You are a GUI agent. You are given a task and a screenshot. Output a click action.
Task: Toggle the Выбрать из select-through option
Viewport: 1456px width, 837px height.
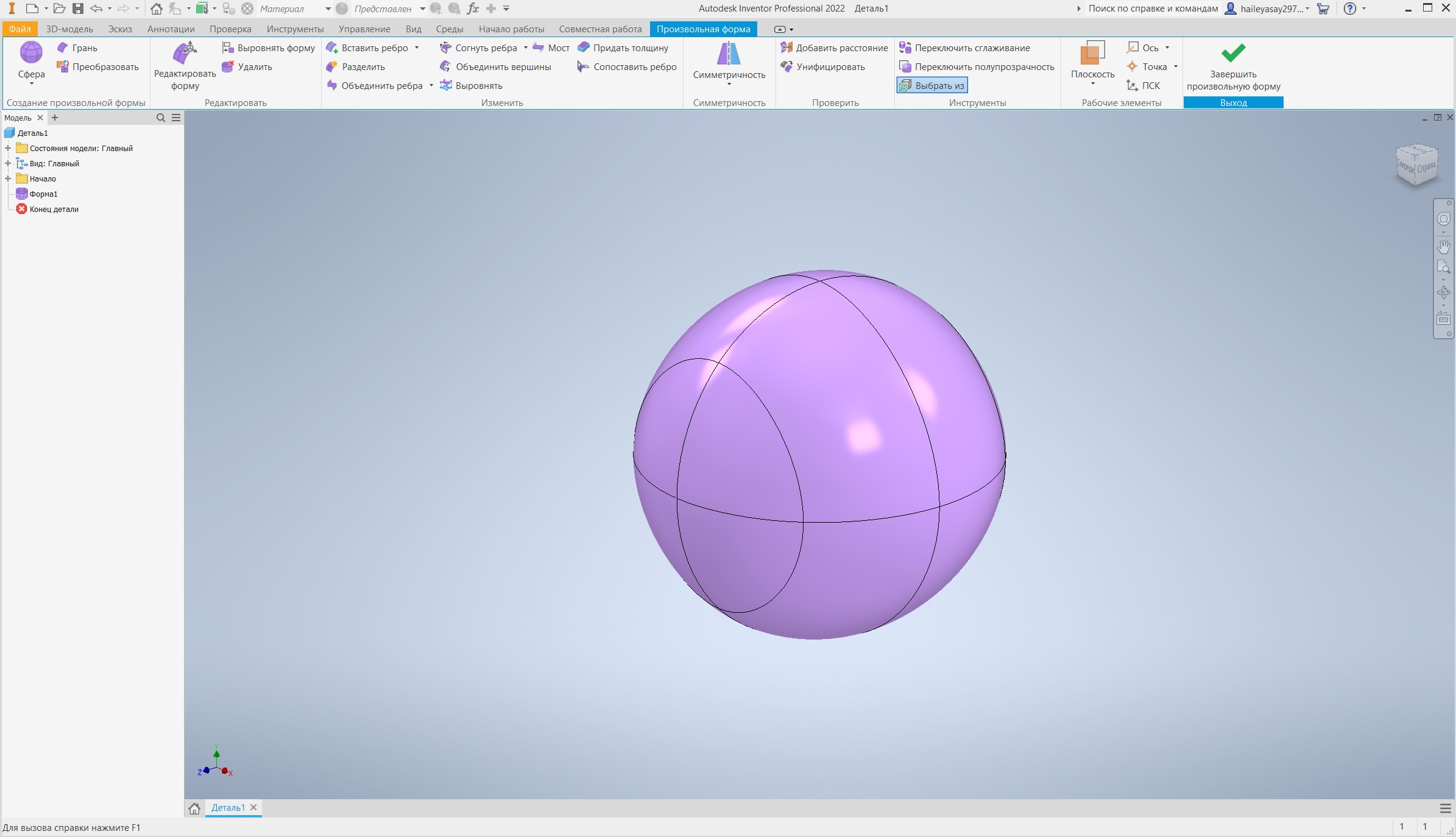click(932, 85)
